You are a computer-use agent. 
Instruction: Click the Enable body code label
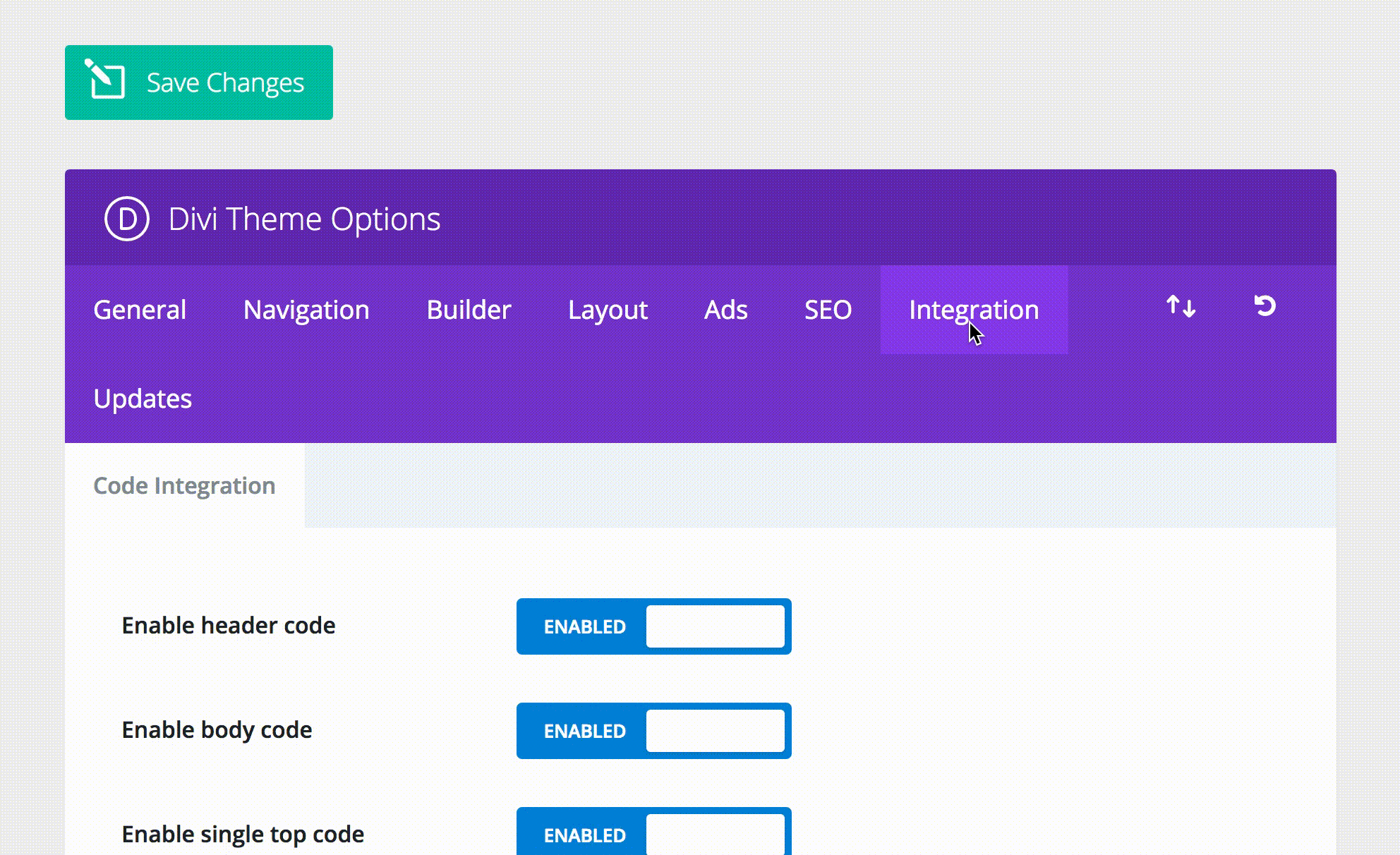(217, 730)
